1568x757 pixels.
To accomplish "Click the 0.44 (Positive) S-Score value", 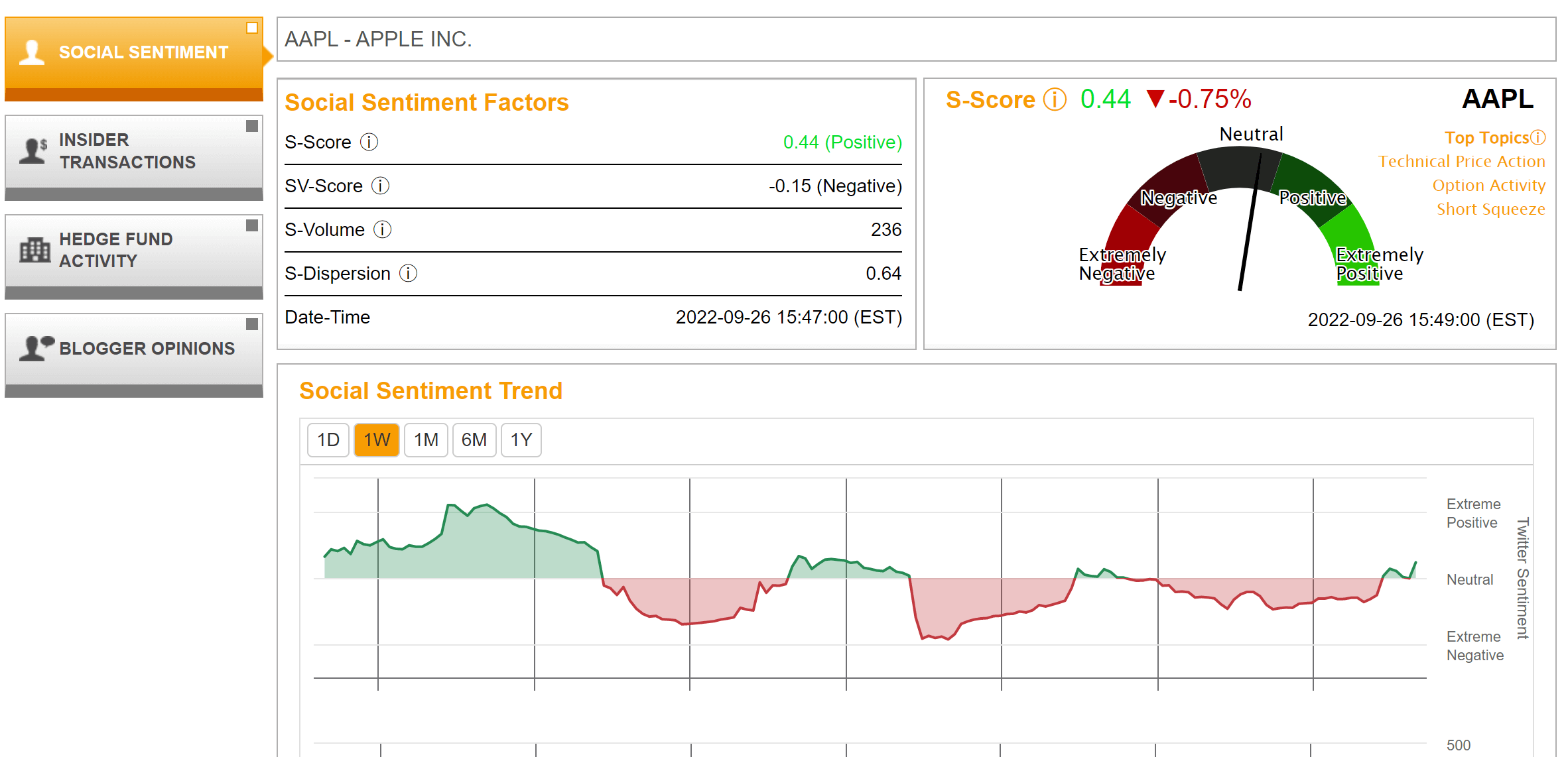I will click(842, 143).
